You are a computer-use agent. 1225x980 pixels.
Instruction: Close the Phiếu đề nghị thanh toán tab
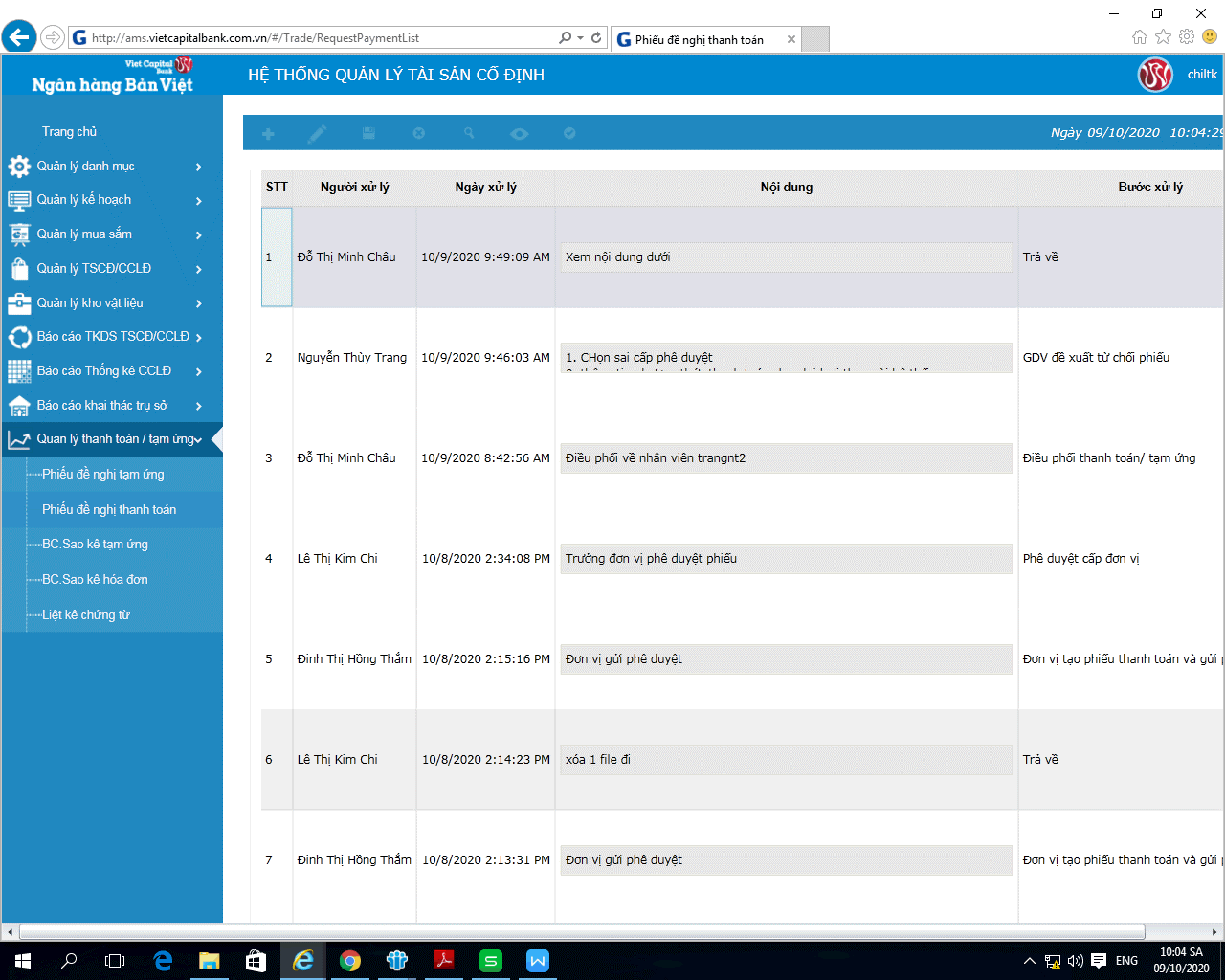pyautogui.click(x=791, y=40)
